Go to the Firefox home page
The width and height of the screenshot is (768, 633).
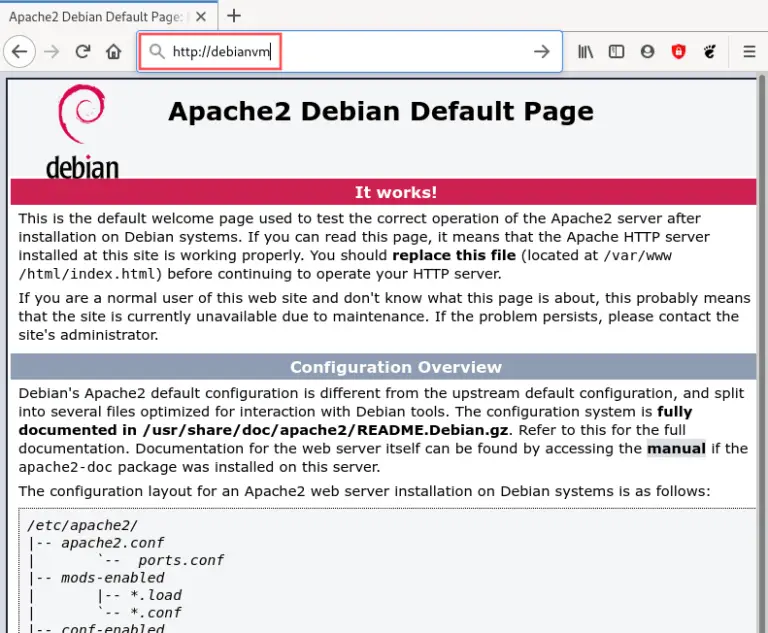tap(114, 52)
